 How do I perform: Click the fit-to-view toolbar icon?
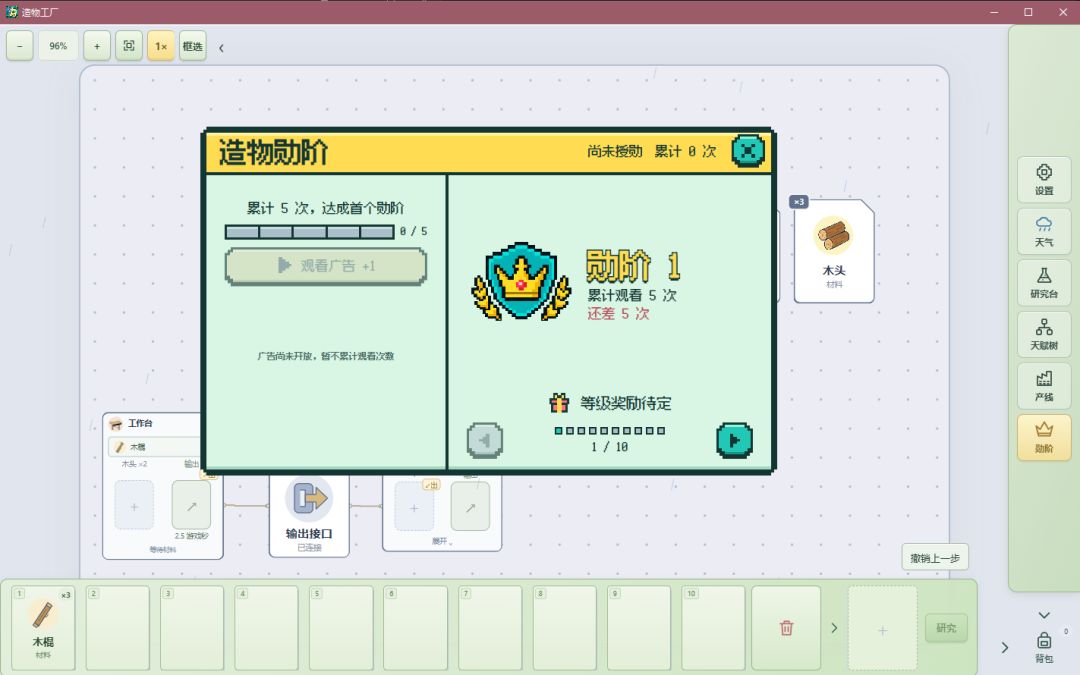pos(129,46)
